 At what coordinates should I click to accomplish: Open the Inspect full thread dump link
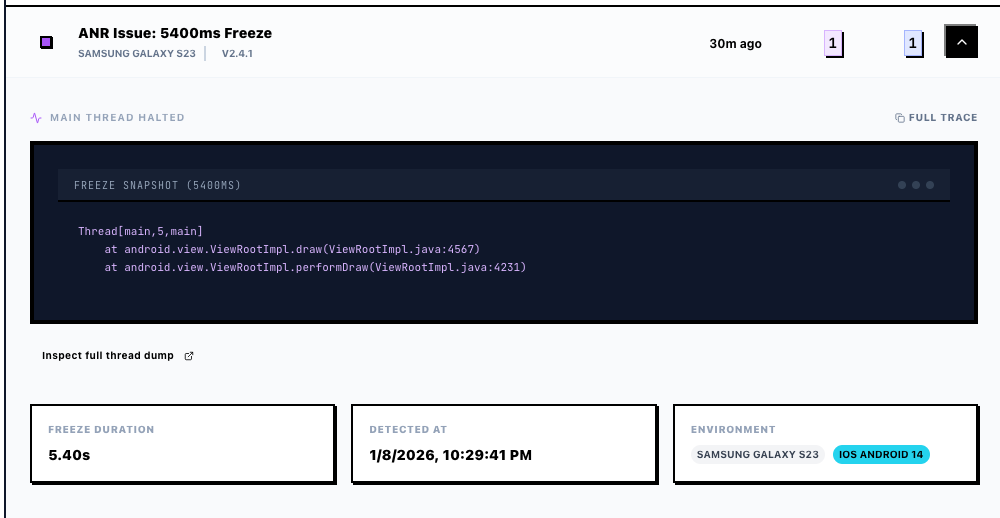(108, 355)
